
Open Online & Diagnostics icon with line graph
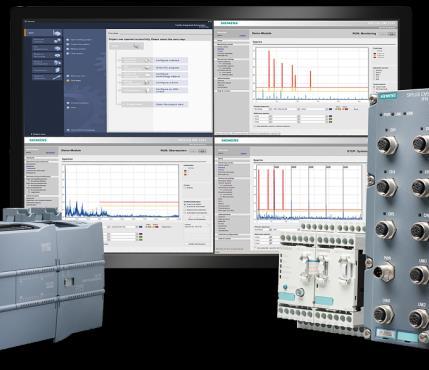[57, 77]
